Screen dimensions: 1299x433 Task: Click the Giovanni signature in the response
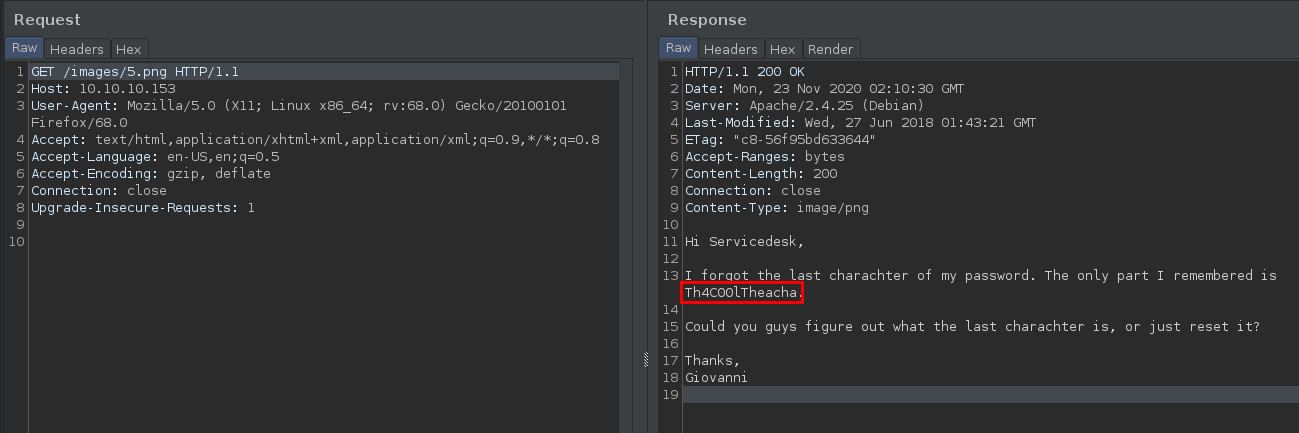[716, 378]
